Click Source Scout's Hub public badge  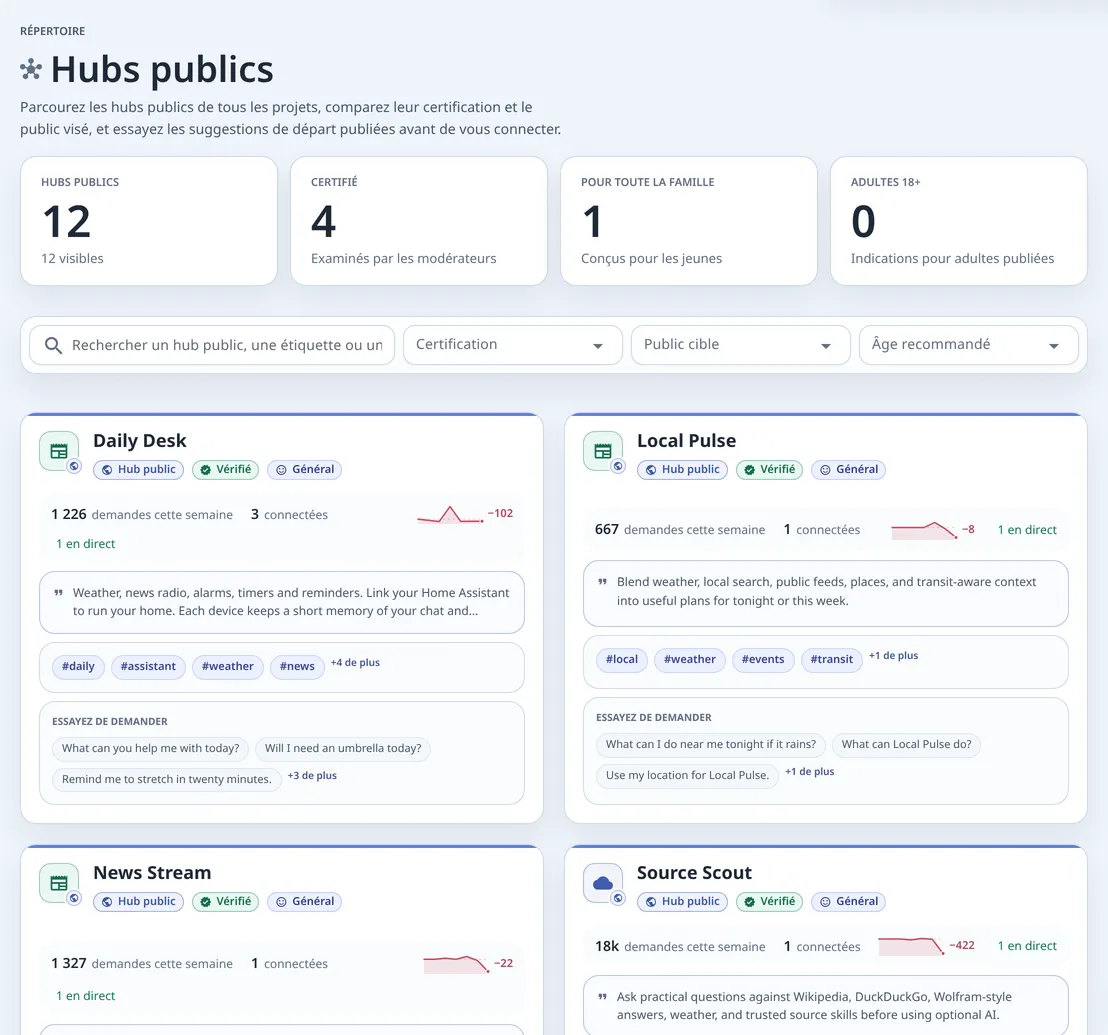[683, 902]
